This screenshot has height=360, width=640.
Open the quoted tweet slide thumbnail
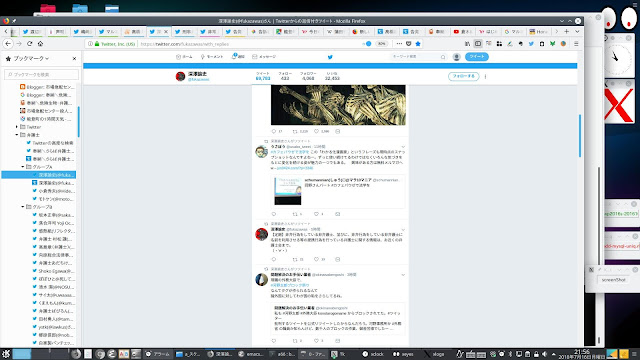click(288, 191)
